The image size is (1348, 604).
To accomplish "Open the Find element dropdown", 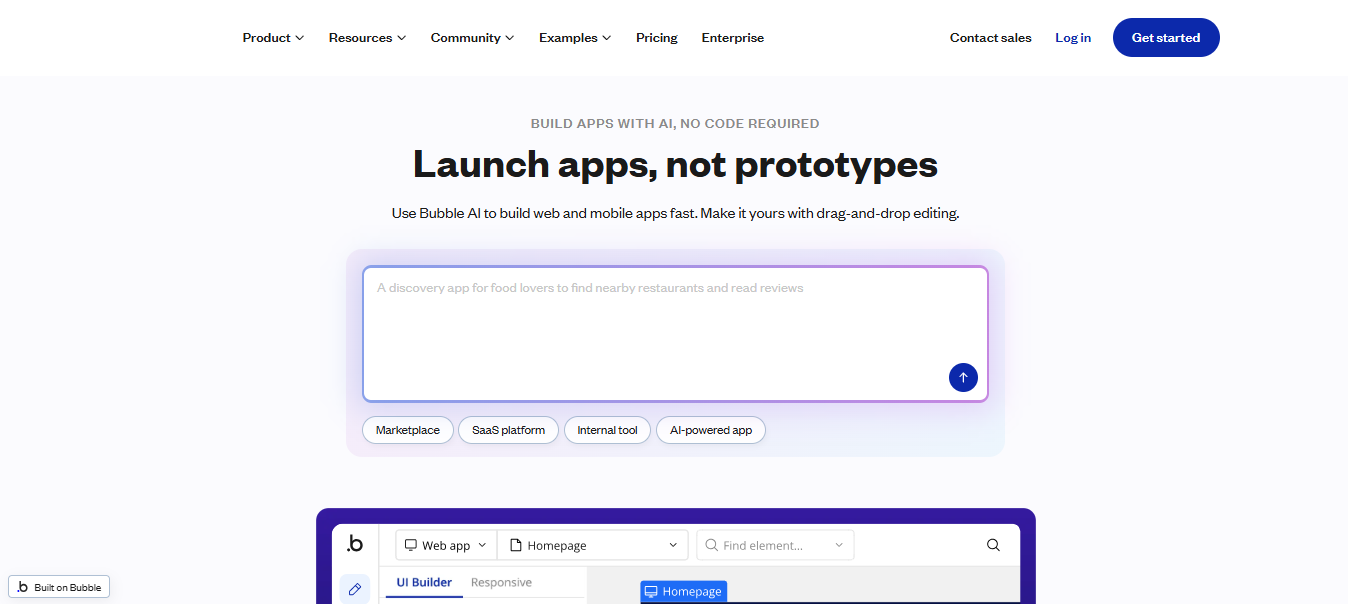I will [x=775, y=545].
